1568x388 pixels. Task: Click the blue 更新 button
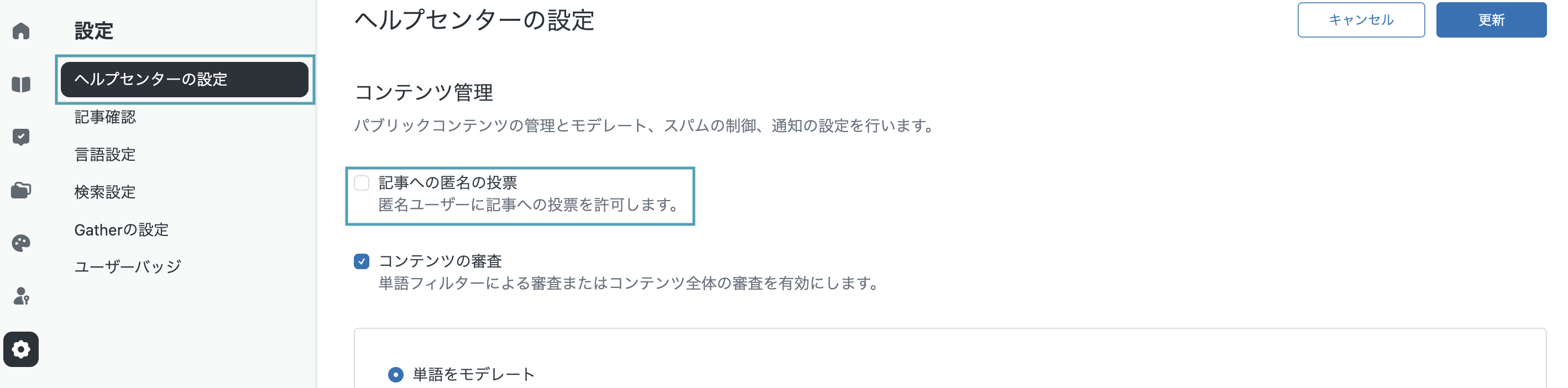(x=1491, y=20)
